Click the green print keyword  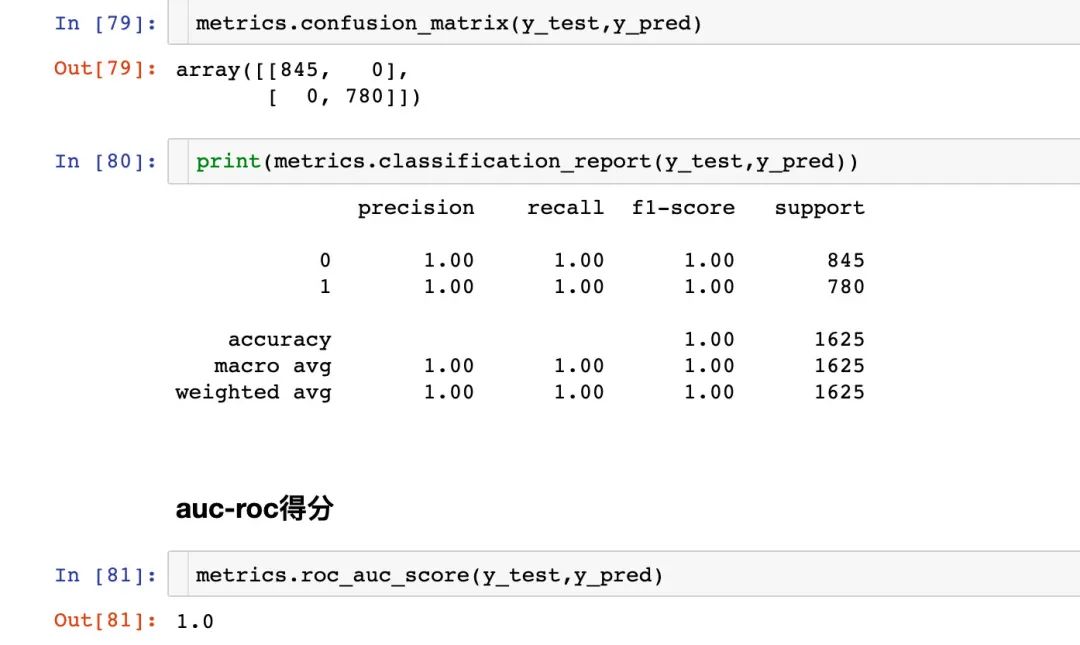click(228, 161)
